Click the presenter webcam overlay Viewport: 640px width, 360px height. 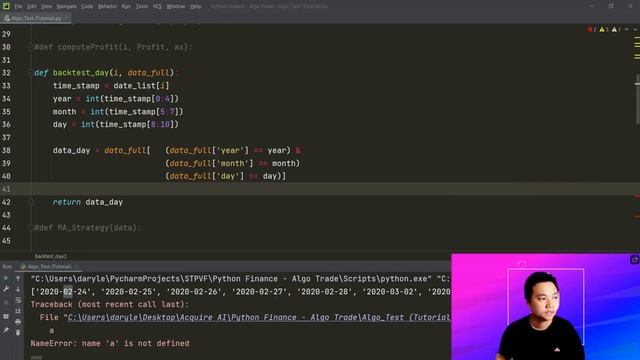[546, 307]
